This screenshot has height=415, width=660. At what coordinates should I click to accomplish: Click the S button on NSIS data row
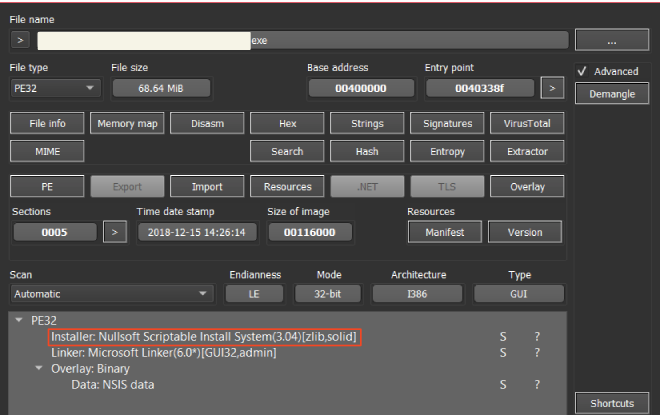point(503,384)
